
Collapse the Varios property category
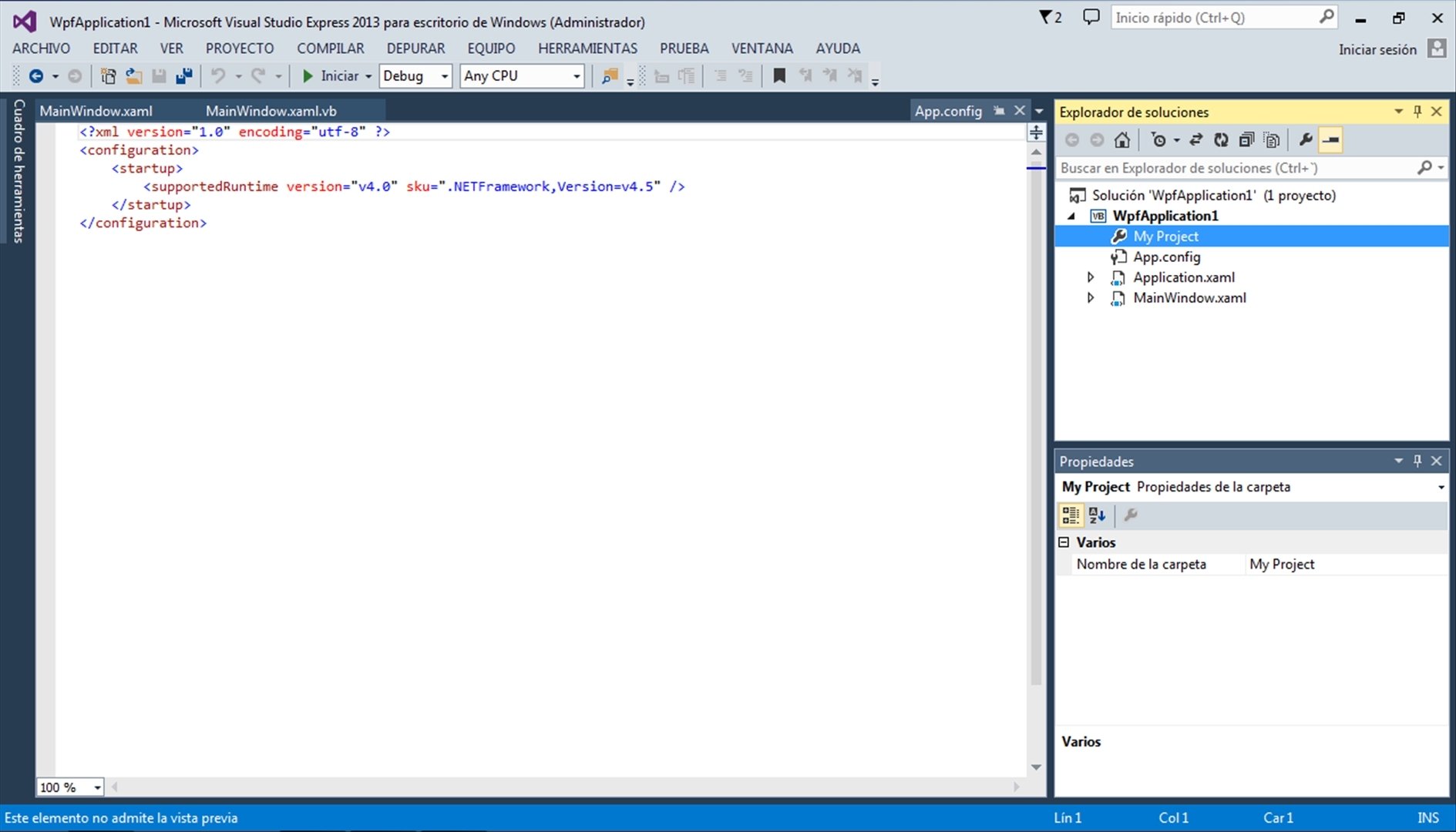(x=1064, y=542)
